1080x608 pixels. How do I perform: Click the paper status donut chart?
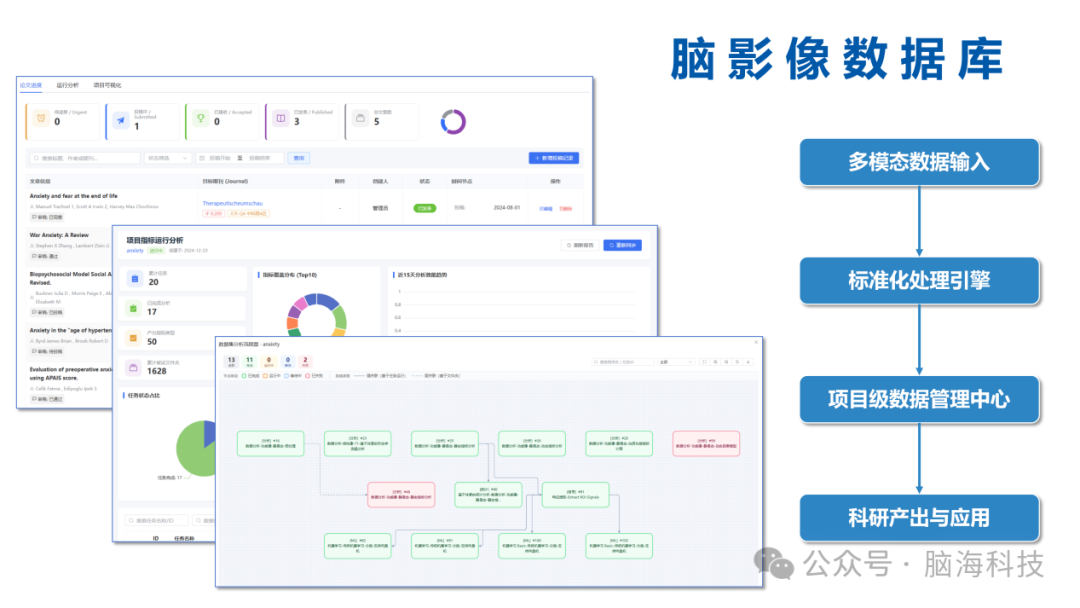click(453, 122)
